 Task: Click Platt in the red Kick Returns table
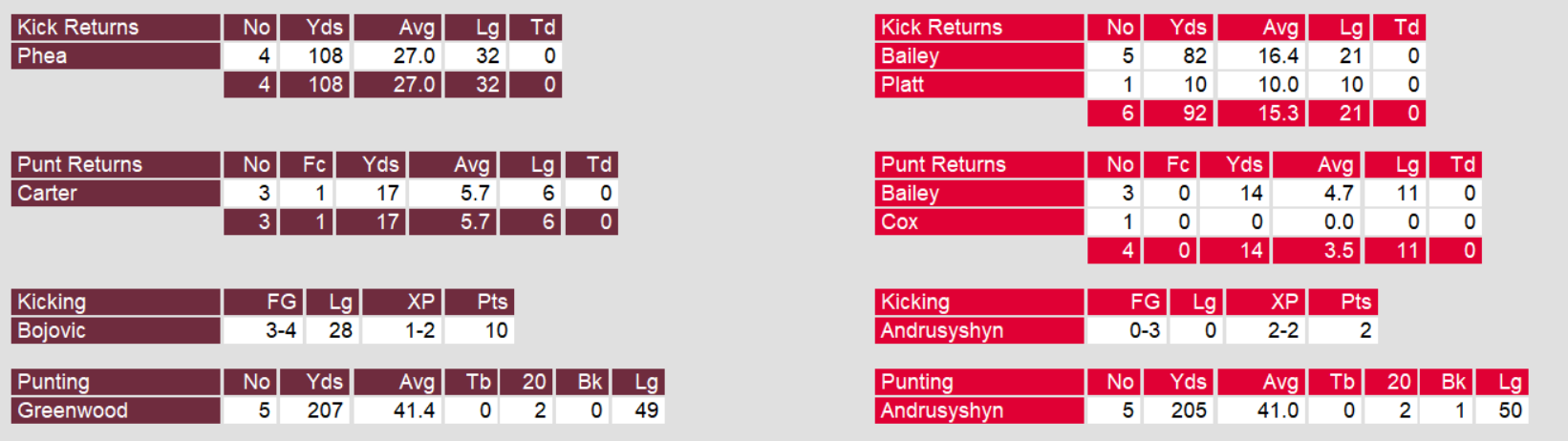[902, 85]
